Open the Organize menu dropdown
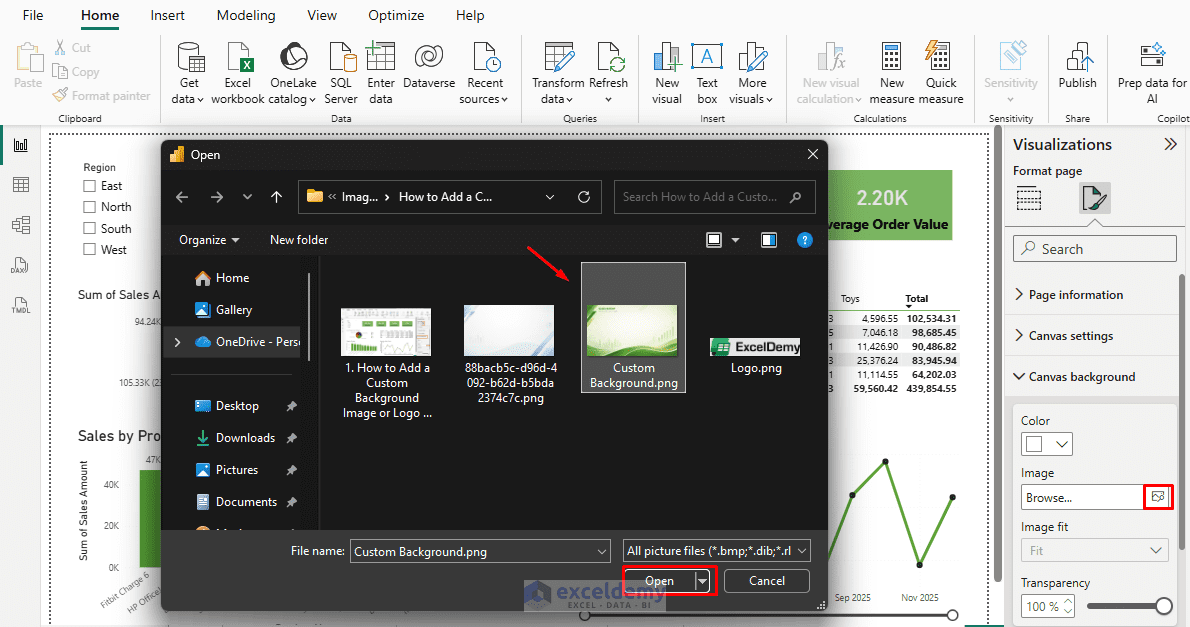The height and width of the screenshot is (627, 1190). [209, 240]
